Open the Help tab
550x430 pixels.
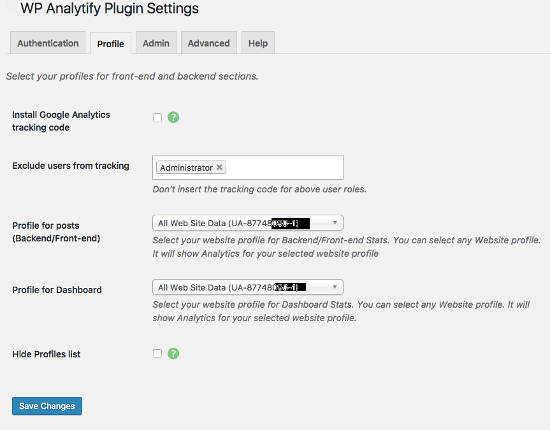point(258,43)
